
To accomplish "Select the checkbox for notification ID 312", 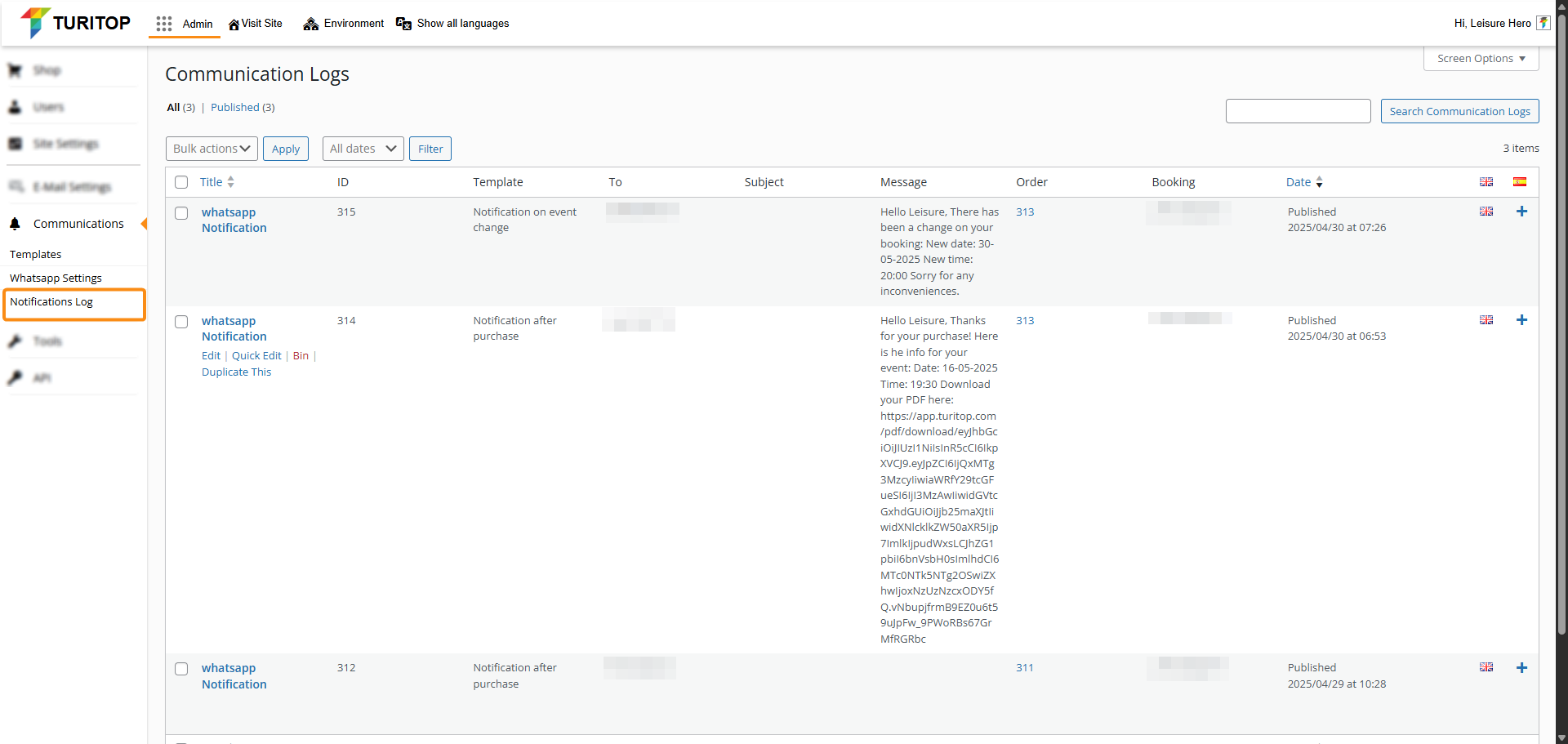I will pos(181,669).
